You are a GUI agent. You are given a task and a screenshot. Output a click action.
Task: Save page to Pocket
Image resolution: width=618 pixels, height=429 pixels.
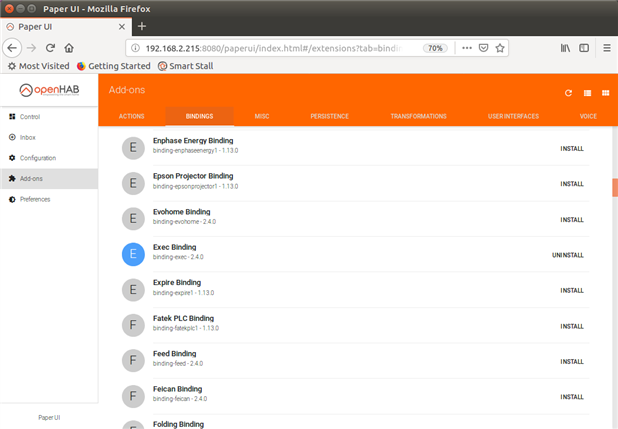click(x=483, y=47)
